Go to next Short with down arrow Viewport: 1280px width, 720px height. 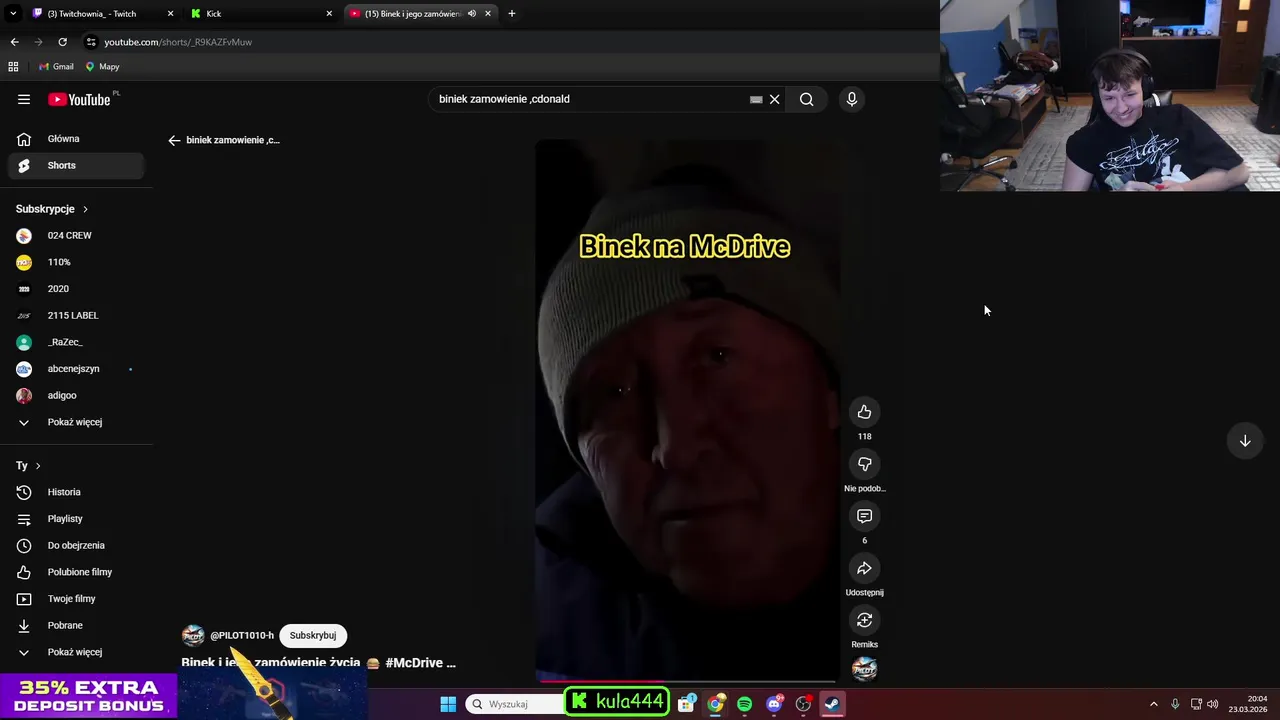tap(1245, 441)
